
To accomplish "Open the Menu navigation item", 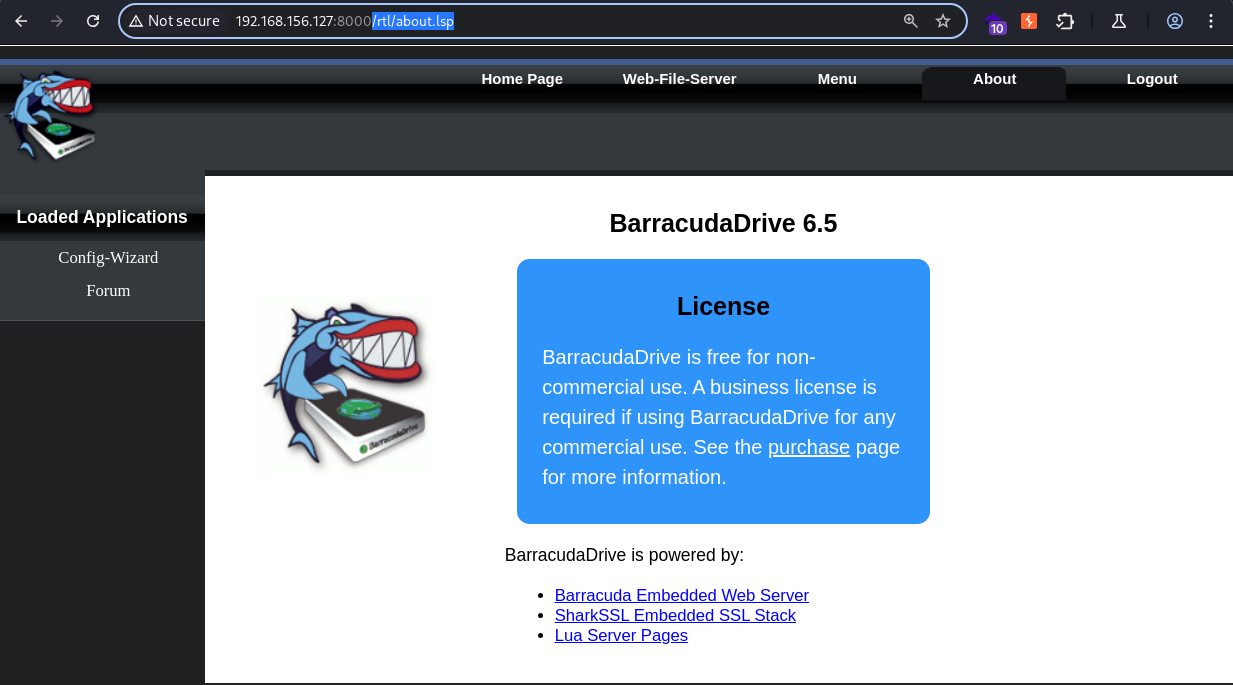I will [837, 79].
